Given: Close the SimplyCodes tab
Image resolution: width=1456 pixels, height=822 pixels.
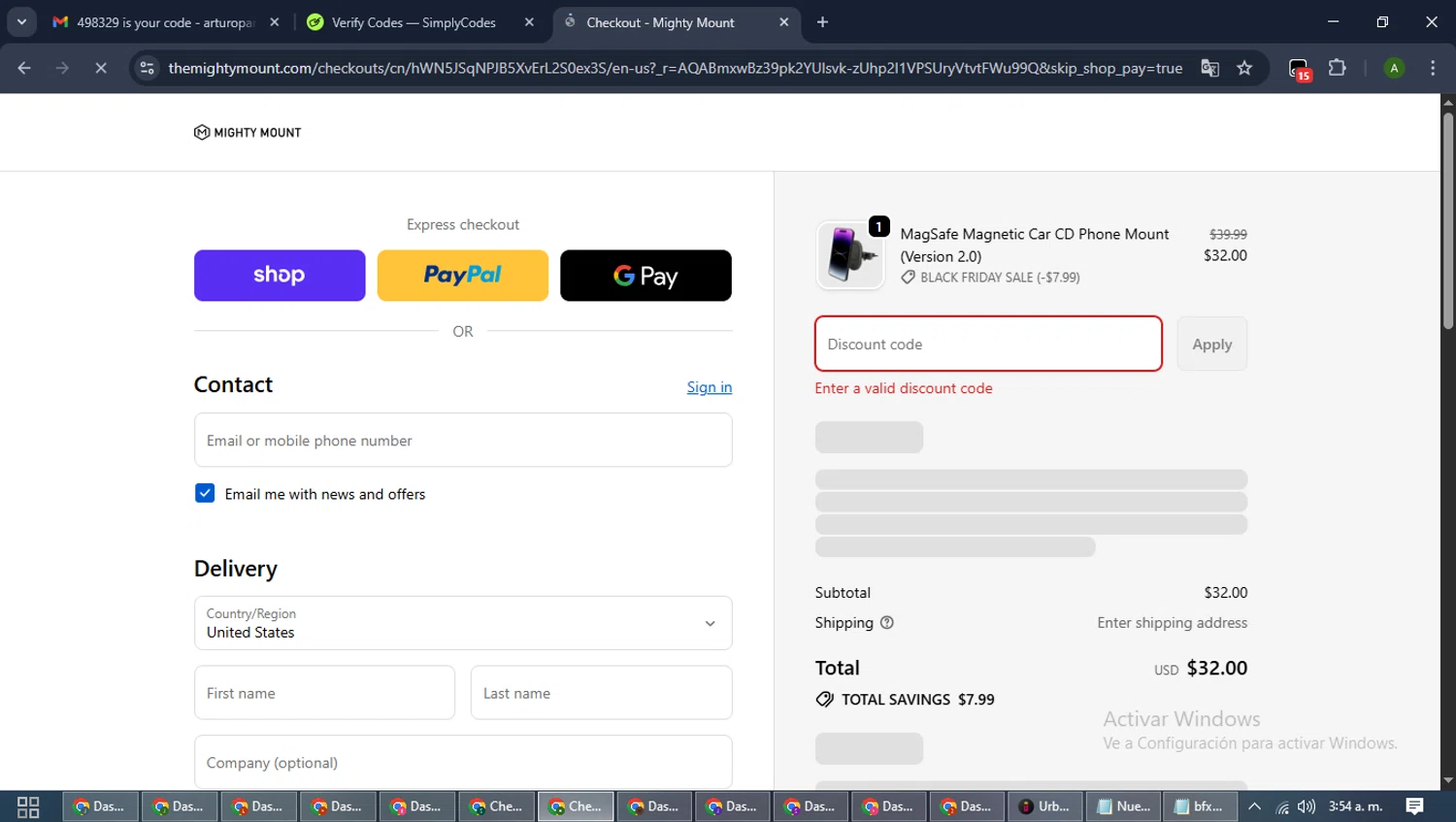Looking at the screenshot, I should pyautogui.click(x=529, y=22).
